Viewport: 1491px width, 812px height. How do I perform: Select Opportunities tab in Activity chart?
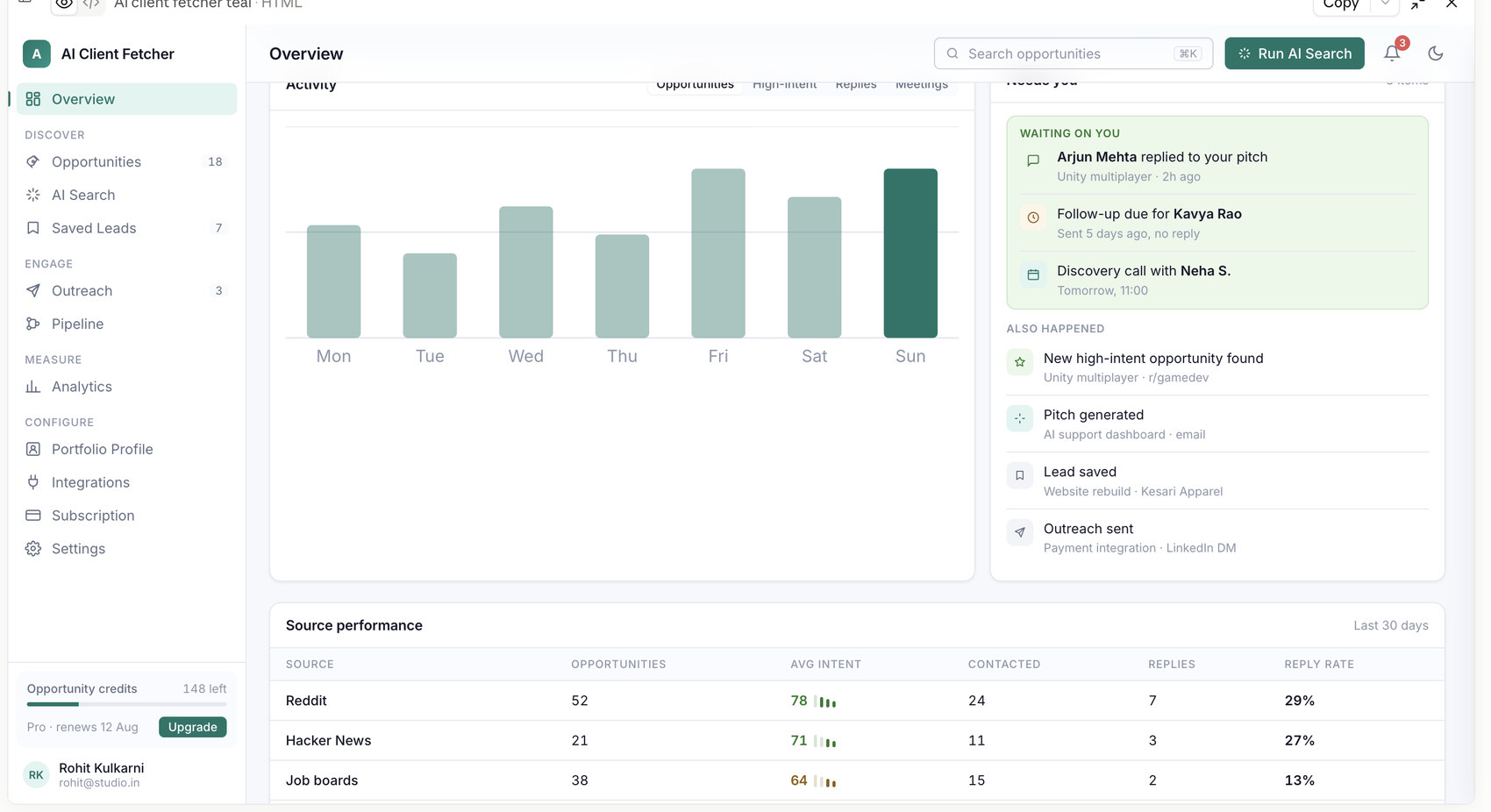(696, 84)
